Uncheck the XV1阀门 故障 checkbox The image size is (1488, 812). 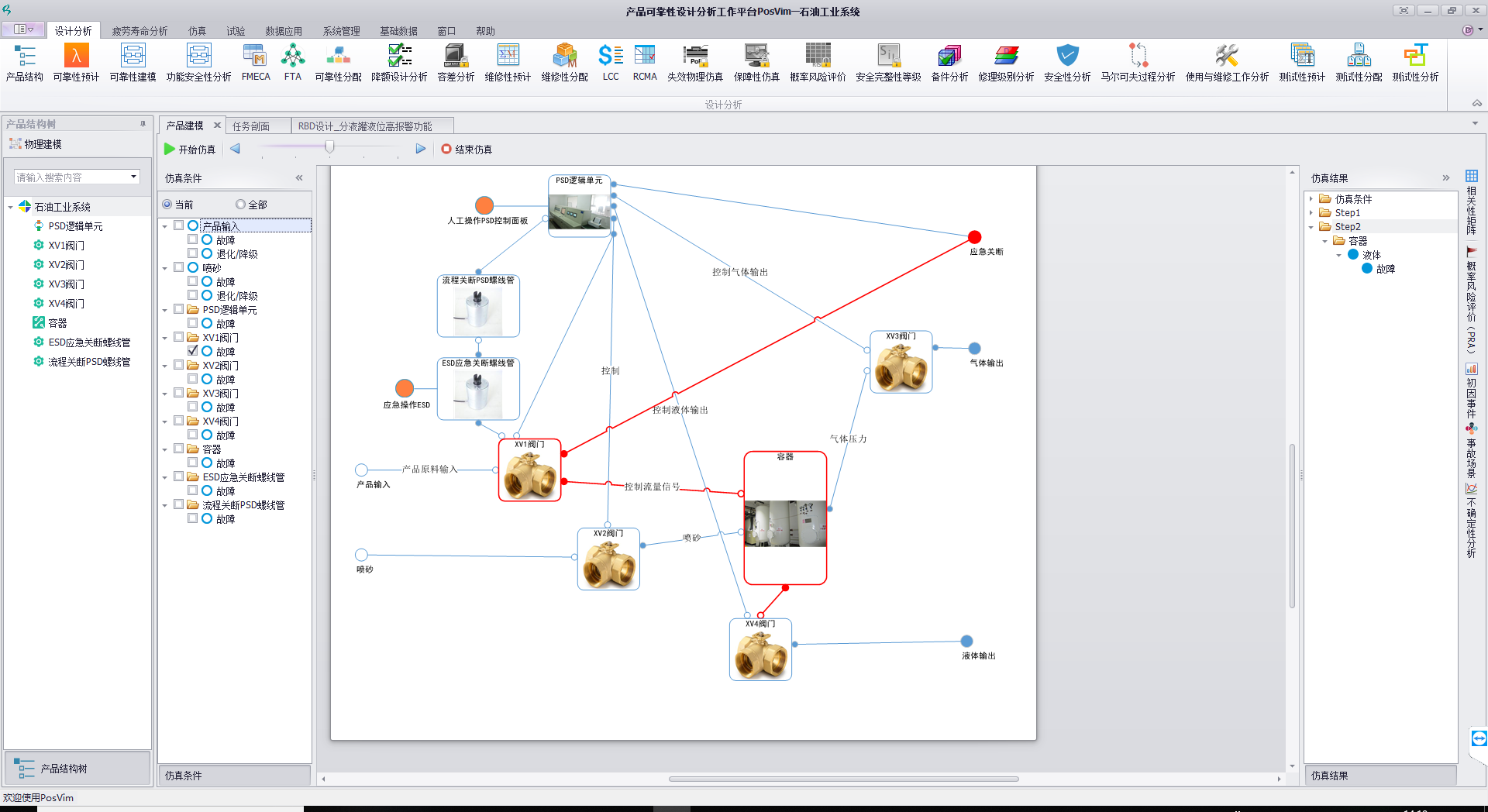click(192, 351)
